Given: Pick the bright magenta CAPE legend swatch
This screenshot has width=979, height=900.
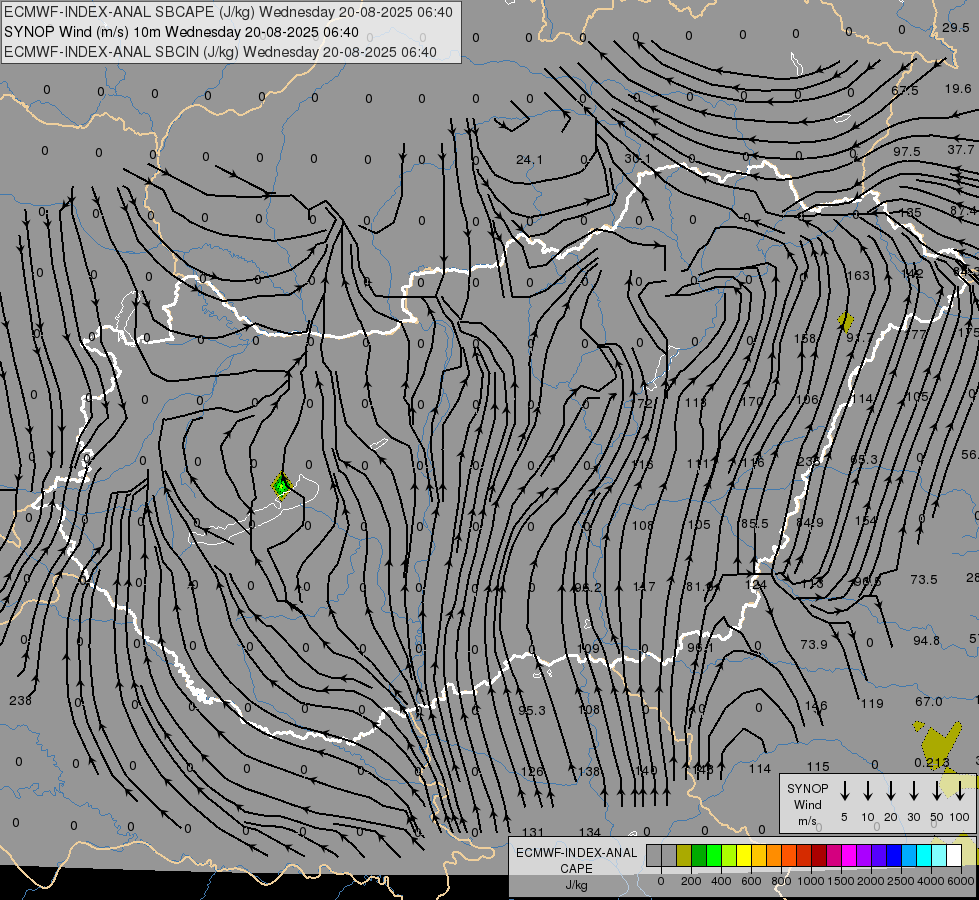Looking at the screenshot, I should point(849,855).
